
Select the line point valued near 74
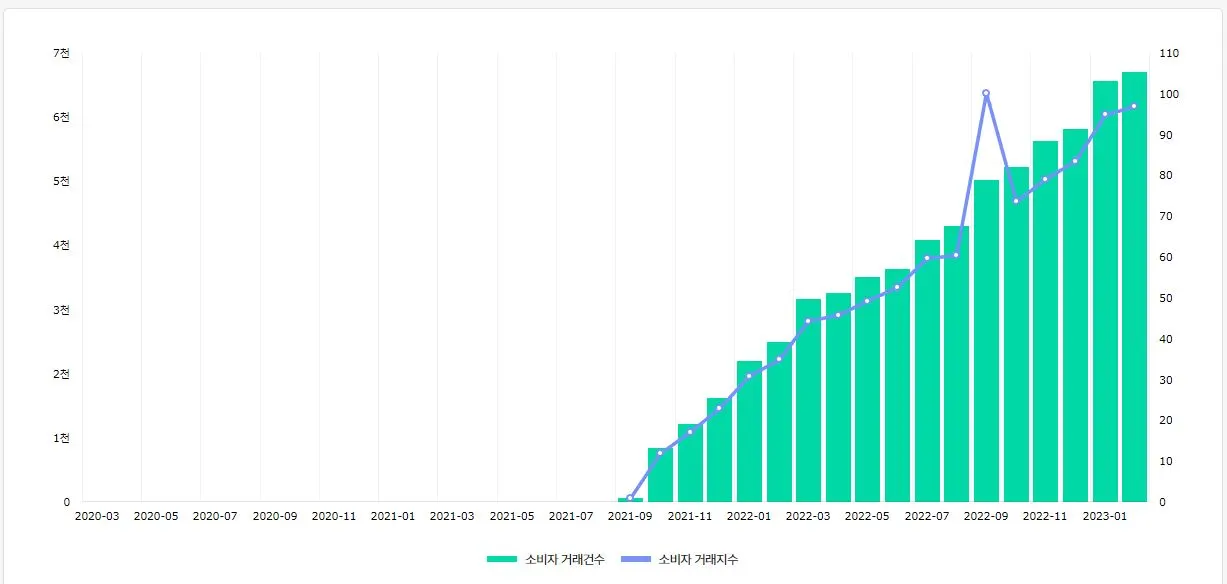click(1016, 200)
